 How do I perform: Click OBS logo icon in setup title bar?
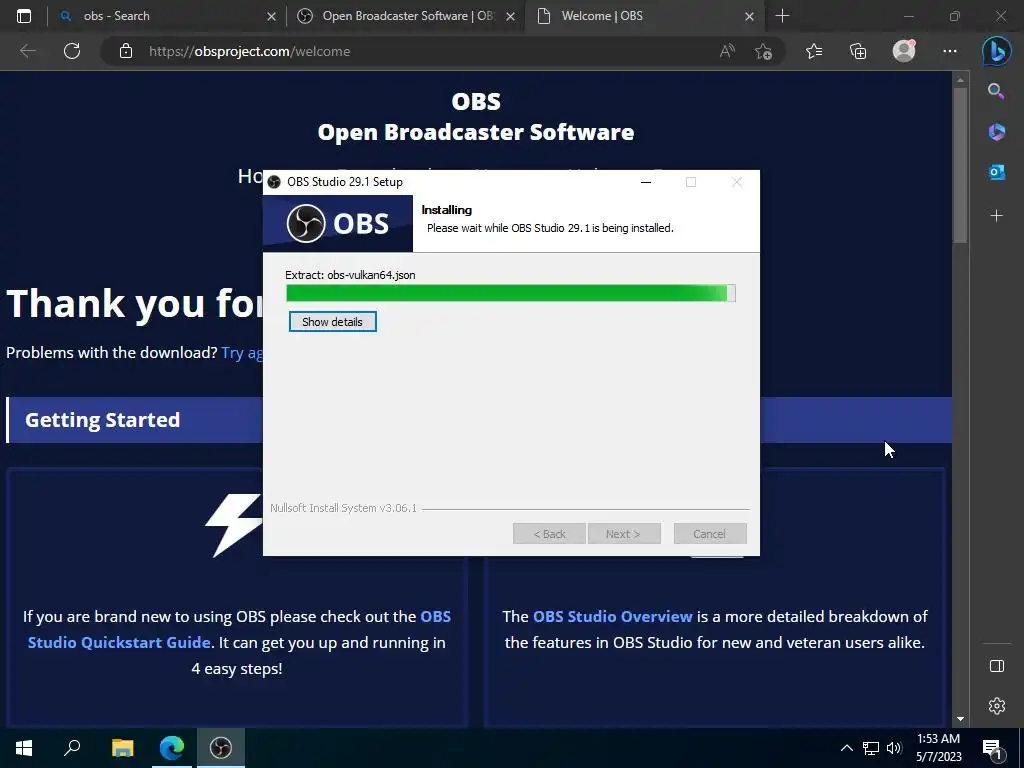(x=274, y=182)
